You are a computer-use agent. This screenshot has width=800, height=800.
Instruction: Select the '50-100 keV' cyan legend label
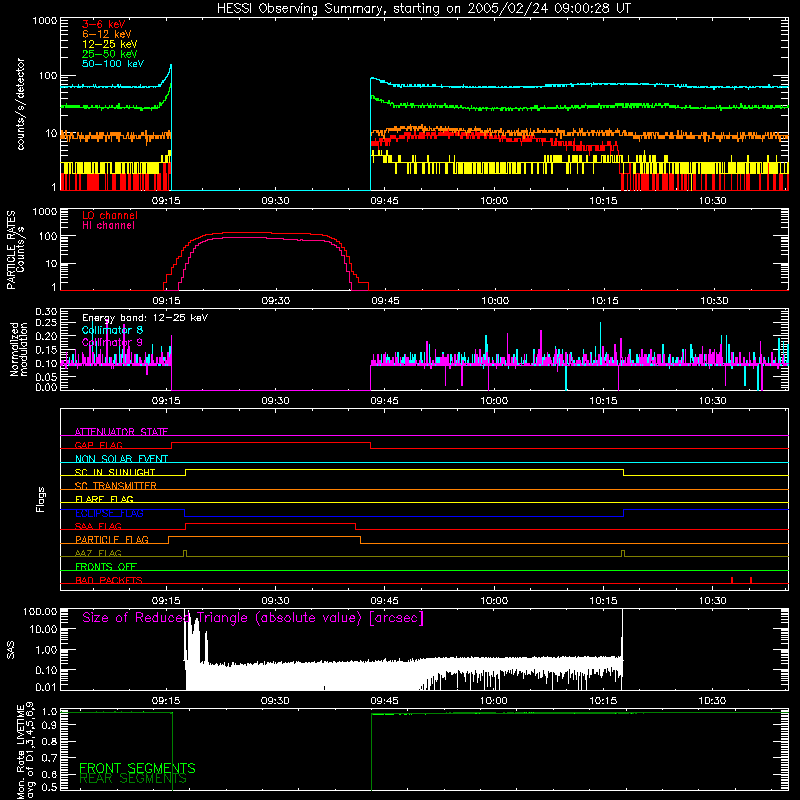point(113,63)
